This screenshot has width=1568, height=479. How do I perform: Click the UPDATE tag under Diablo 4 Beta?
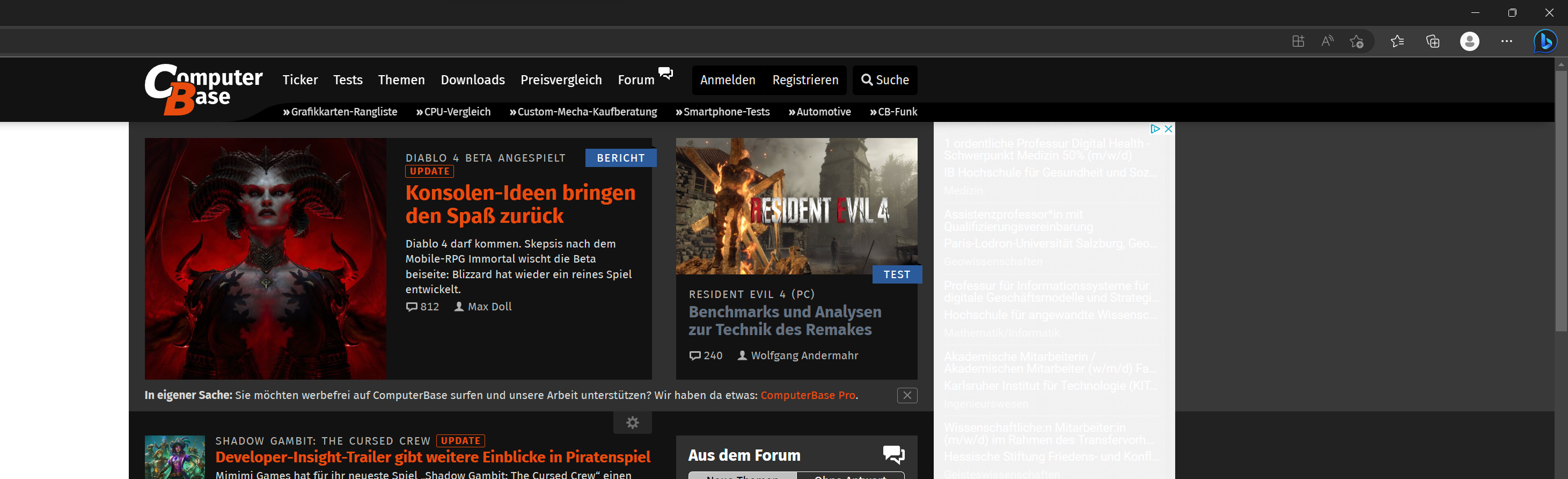(430, 171)
